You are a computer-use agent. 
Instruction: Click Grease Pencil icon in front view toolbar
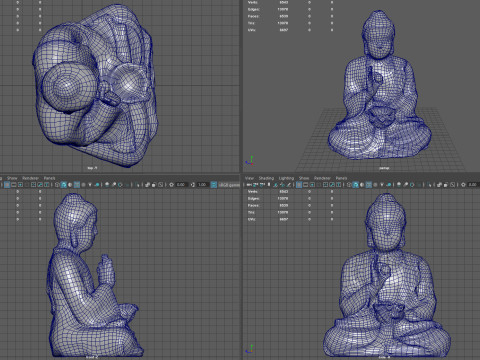click(x=289, y=184)
